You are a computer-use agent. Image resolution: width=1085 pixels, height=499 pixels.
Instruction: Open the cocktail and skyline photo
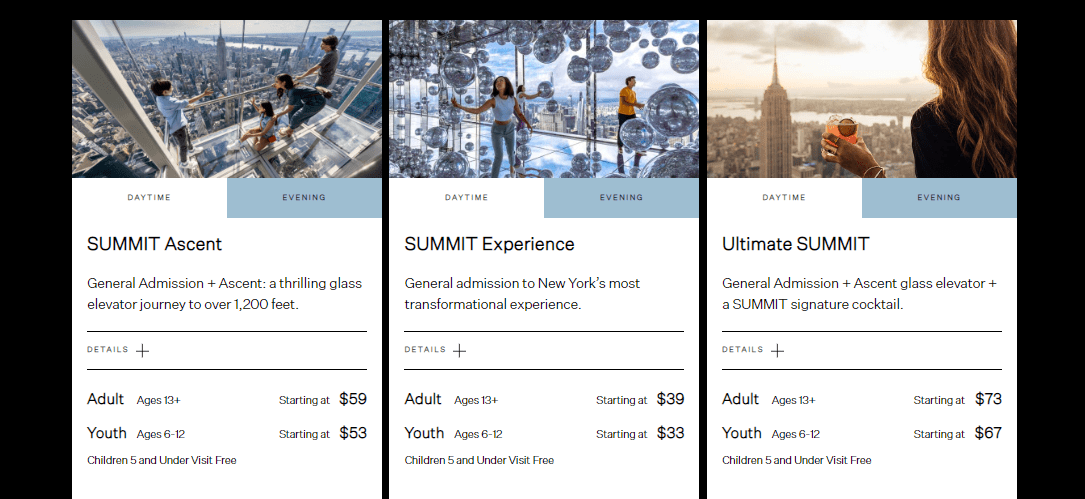[x=861, y=99]
